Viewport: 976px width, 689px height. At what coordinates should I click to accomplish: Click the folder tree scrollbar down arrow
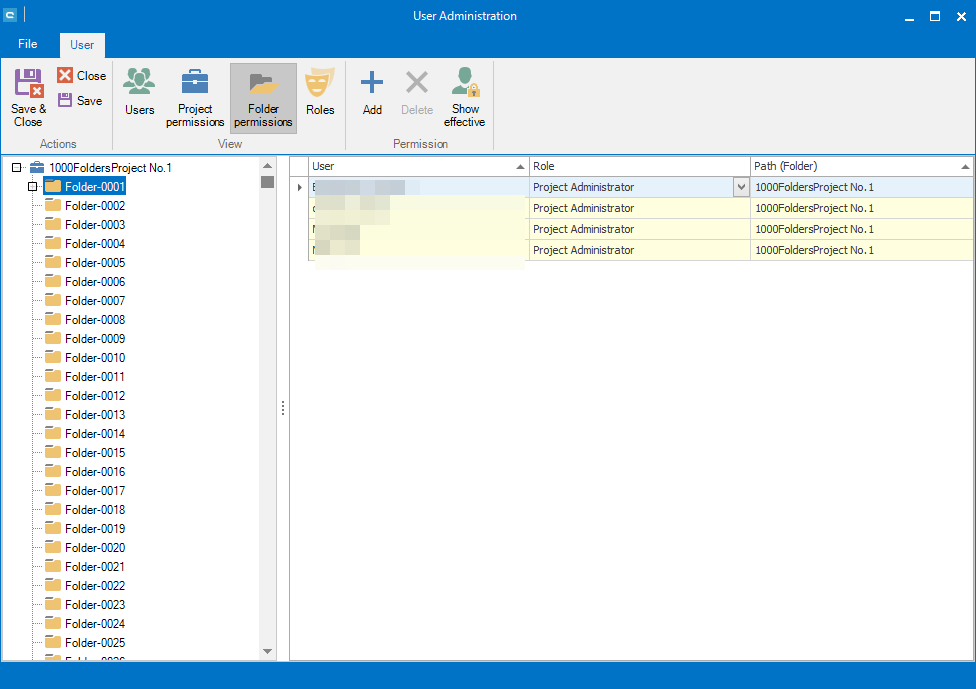click(267, 651)
